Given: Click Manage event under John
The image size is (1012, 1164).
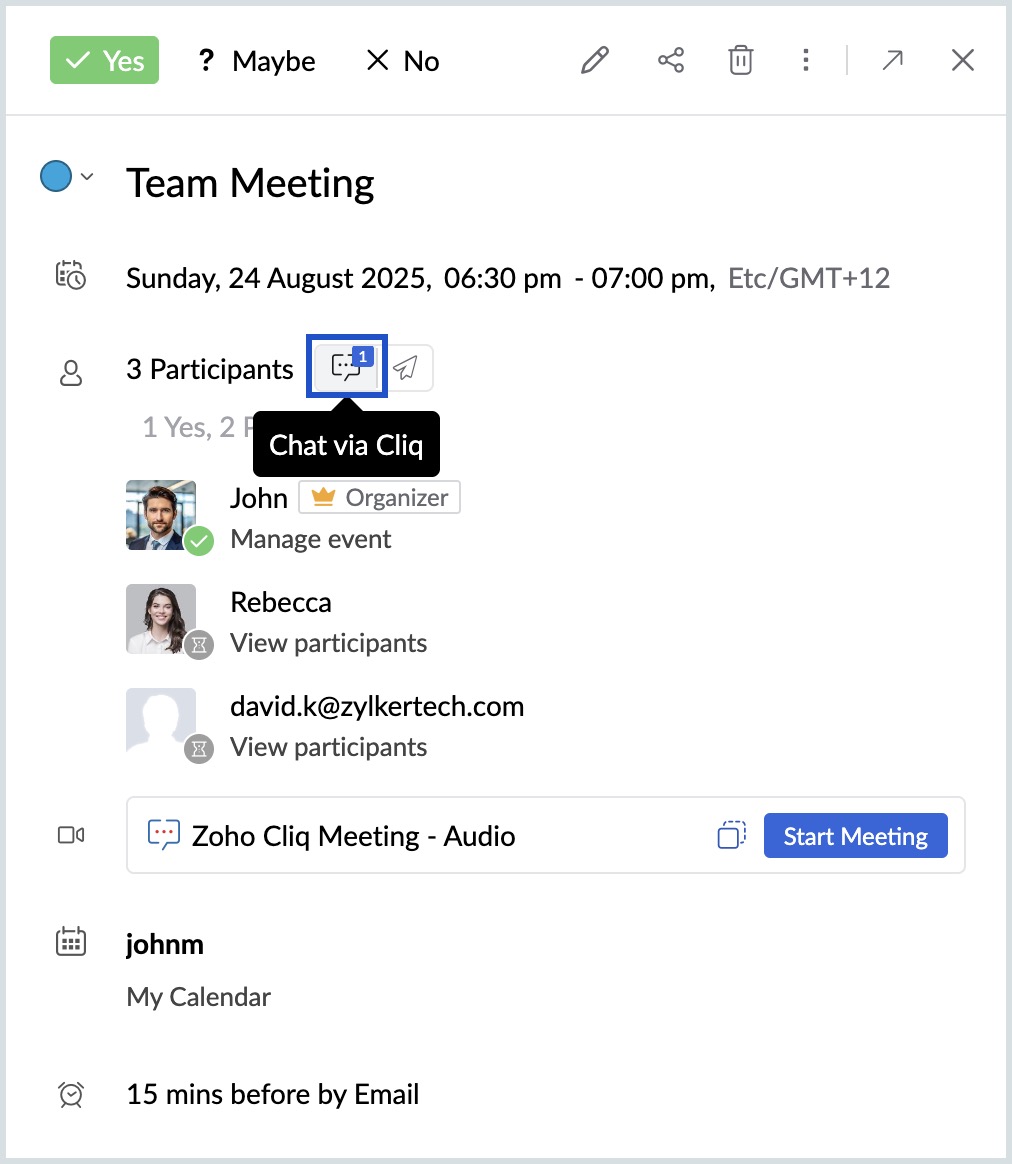Looking at the screenshot, I should (x=311, y=539).
